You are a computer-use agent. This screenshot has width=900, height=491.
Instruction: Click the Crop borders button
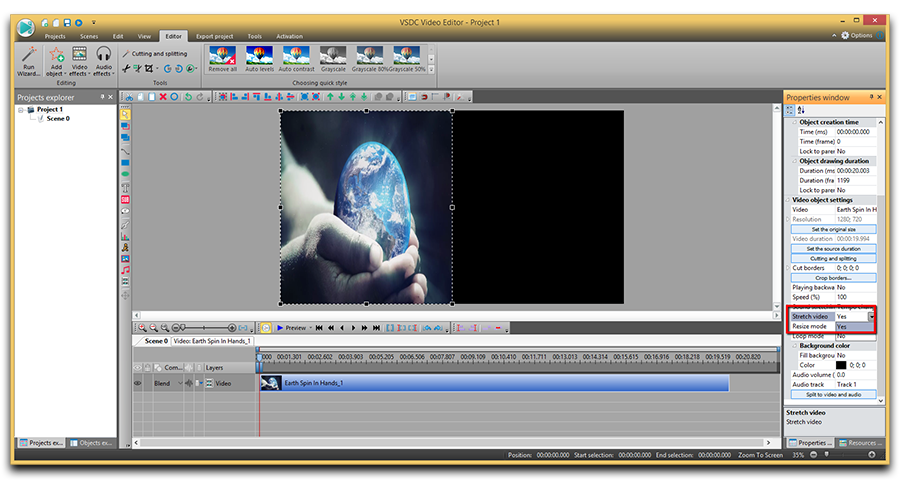pos(833,278)
